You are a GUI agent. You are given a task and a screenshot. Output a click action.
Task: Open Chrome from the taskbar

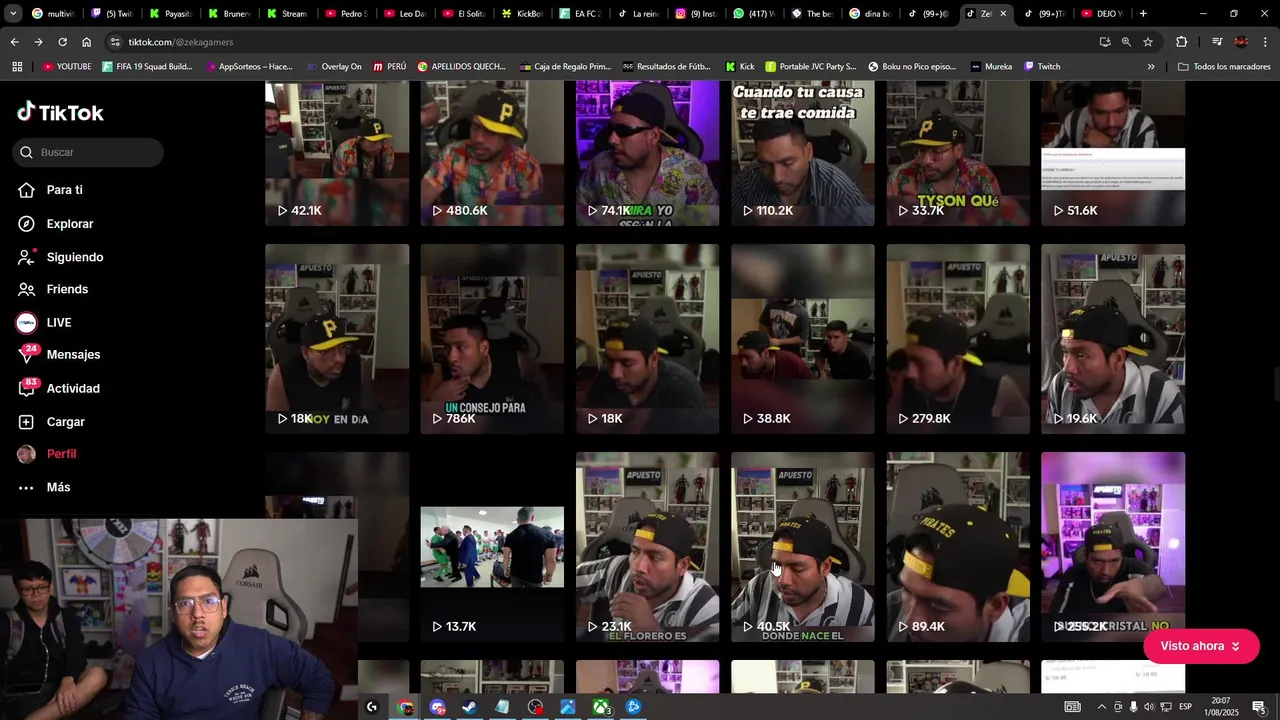[404, 707]
